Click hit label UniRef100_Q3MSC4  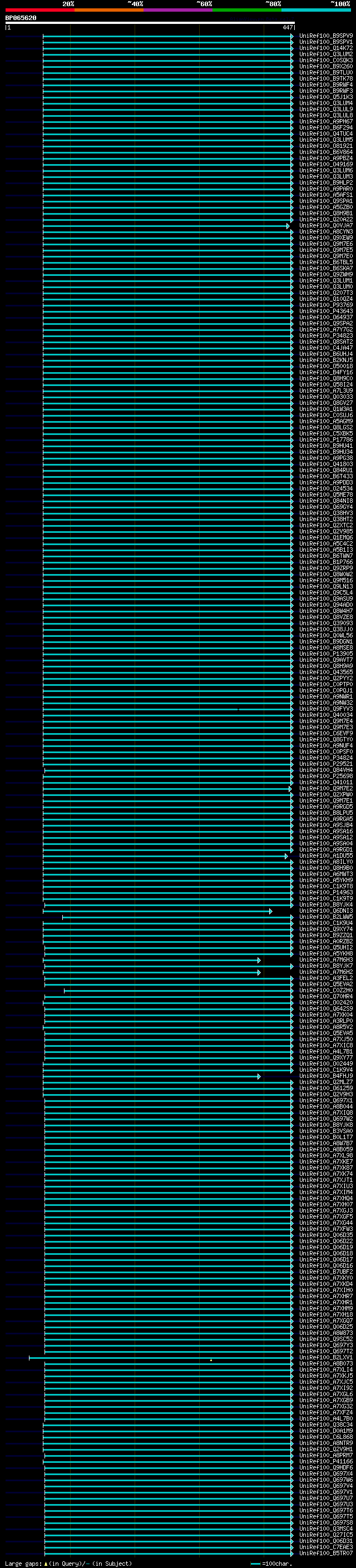(x=326, y=1529)
